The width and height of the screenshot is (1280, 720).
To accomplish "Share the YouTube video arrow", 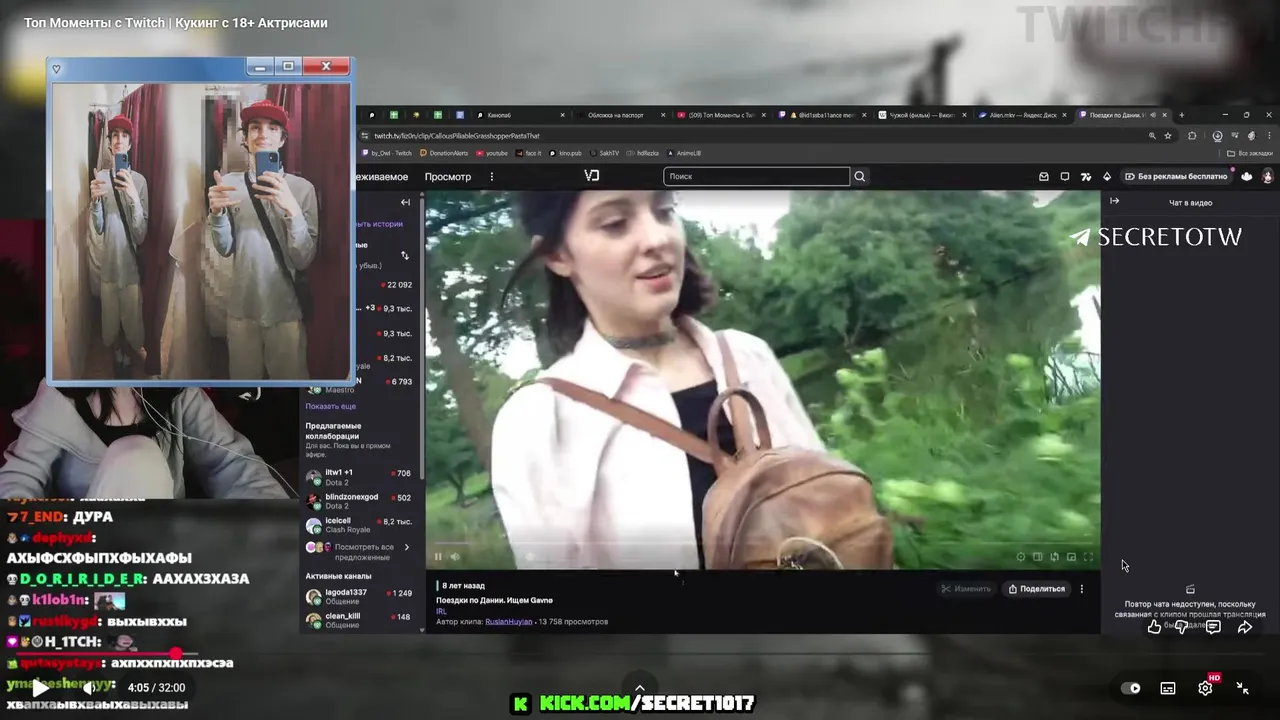I will point(1245,627).
